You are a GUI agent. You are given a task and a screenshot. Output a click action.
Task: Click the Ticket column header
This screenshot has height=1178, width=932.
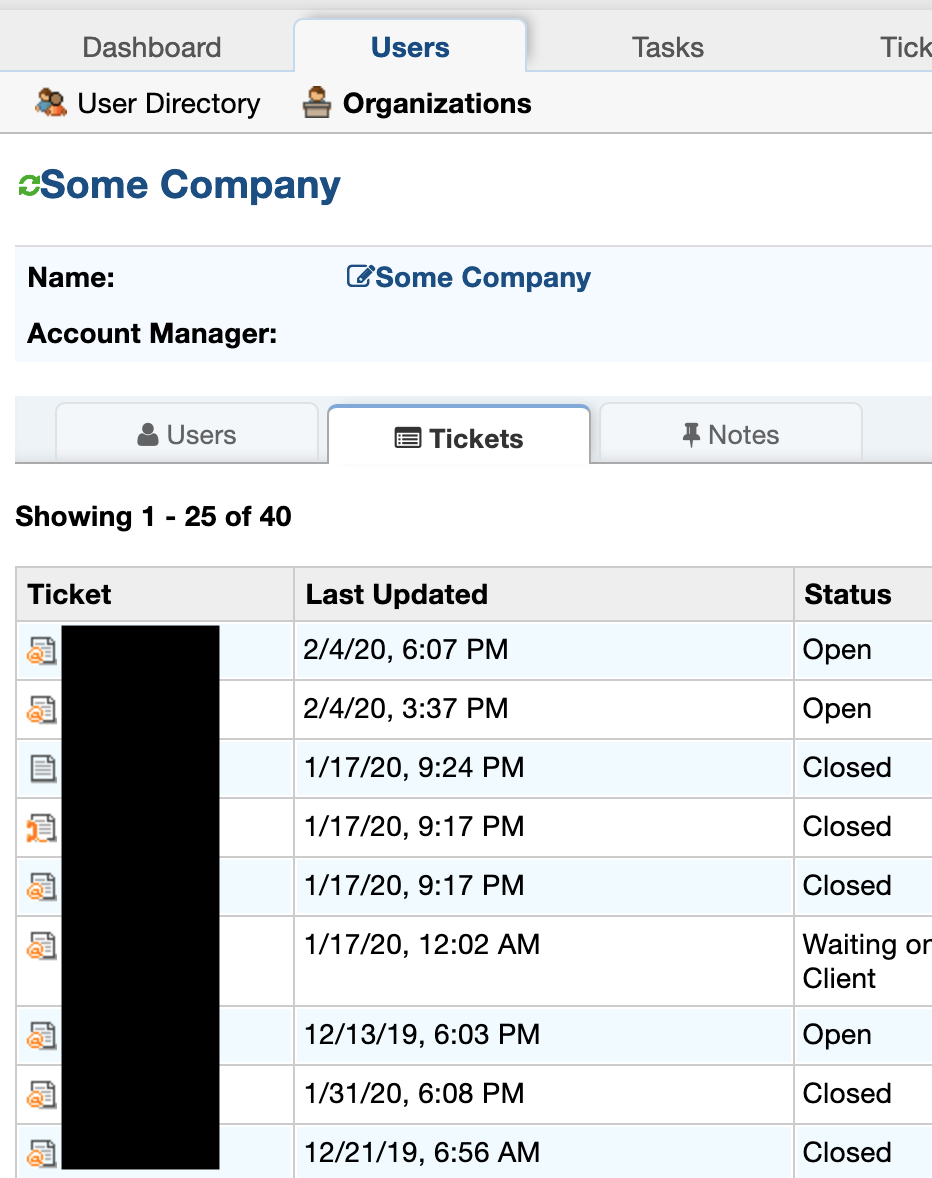click(69, 594)
